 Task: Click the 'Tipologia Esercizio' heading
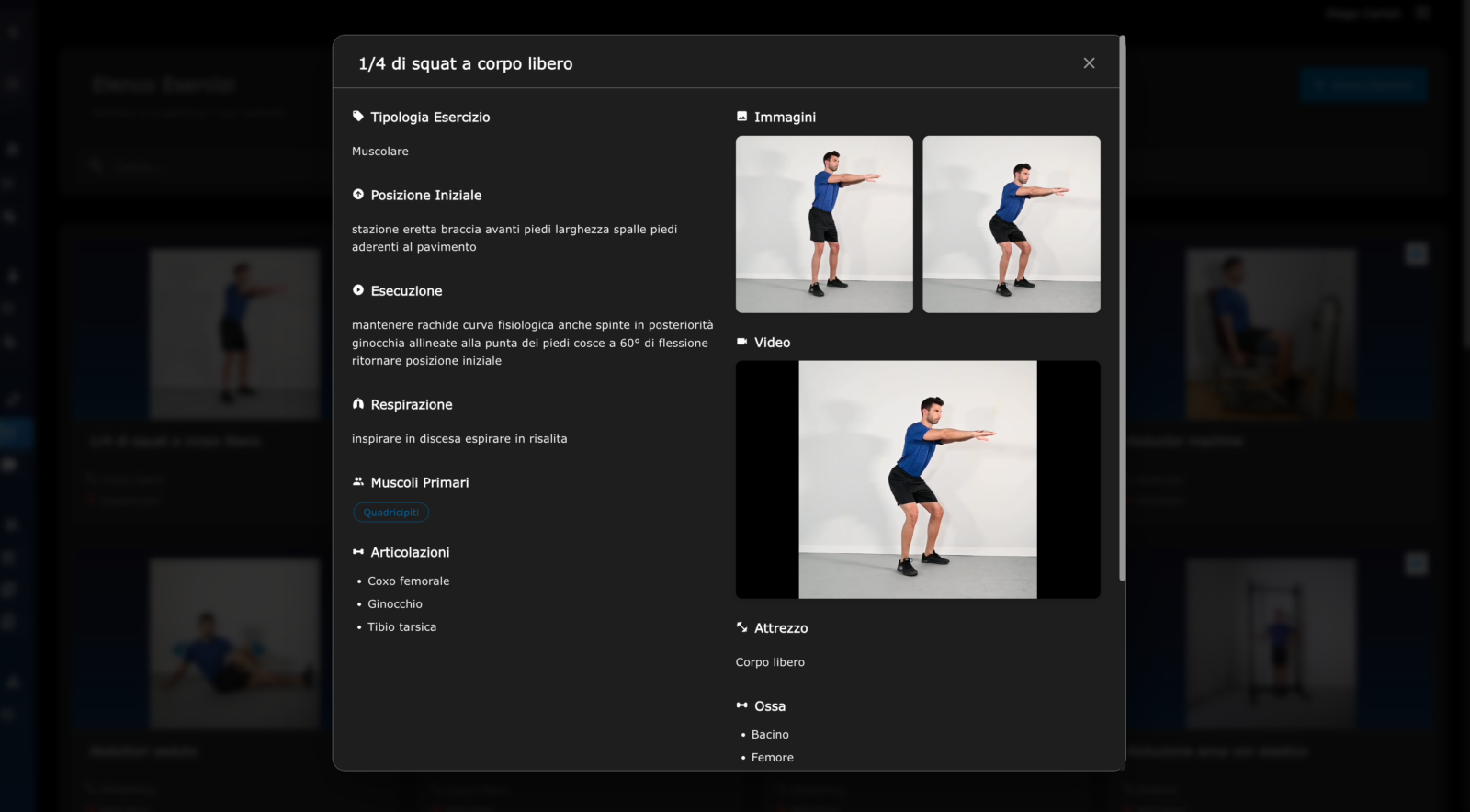[430, 117]
